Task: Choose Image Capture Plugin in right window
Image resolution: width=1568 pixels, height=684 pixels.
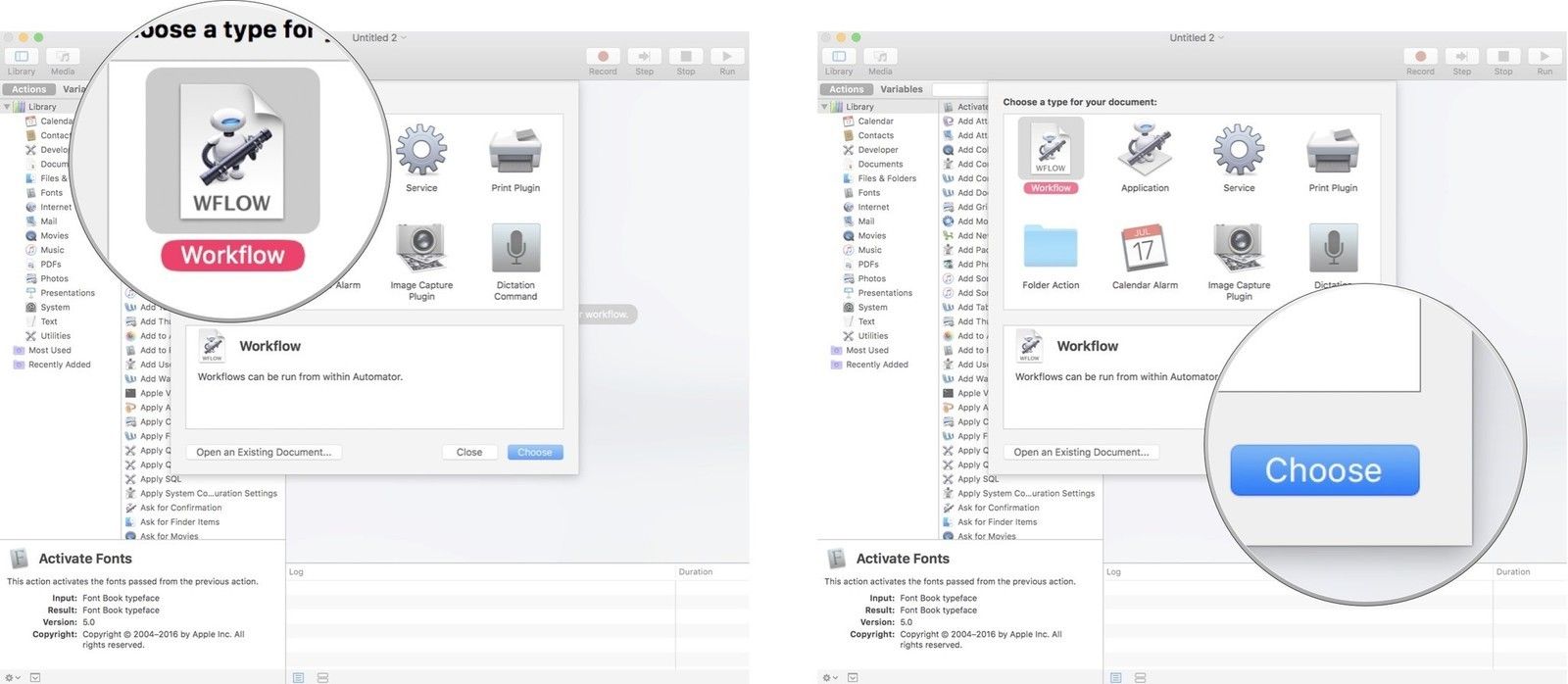Action: click(1239, 248)
